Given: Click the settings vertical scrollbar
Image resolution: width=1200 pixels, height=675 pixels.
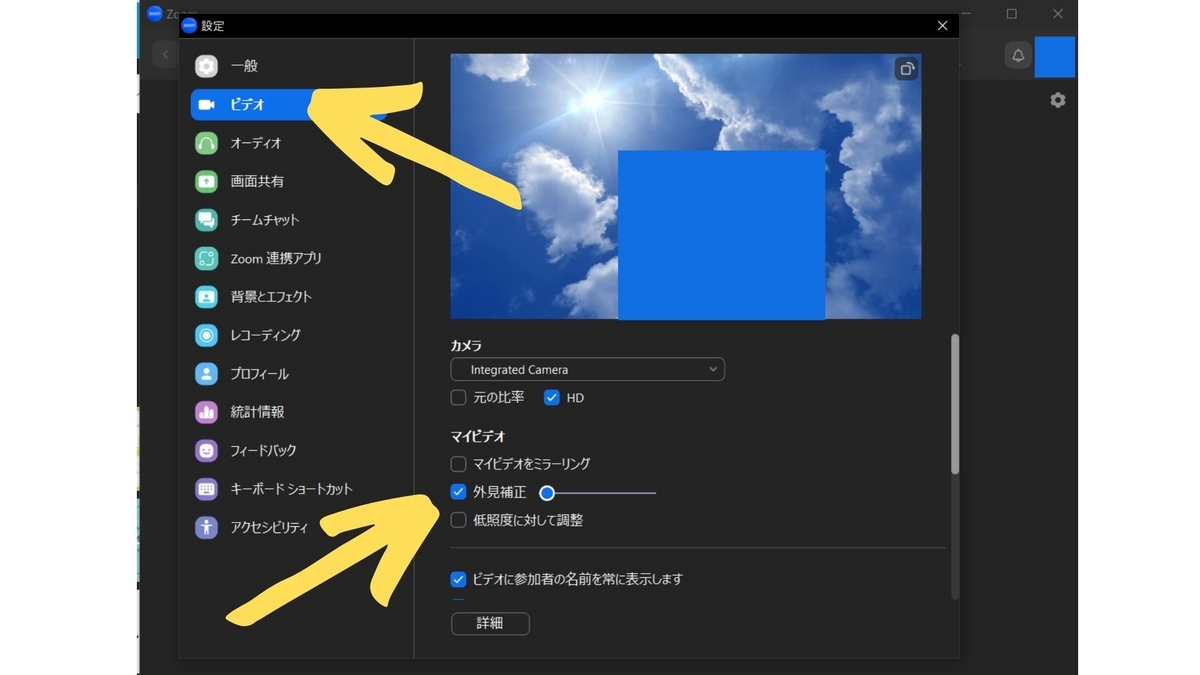Looking at the screenshot, I should [955, 404].
